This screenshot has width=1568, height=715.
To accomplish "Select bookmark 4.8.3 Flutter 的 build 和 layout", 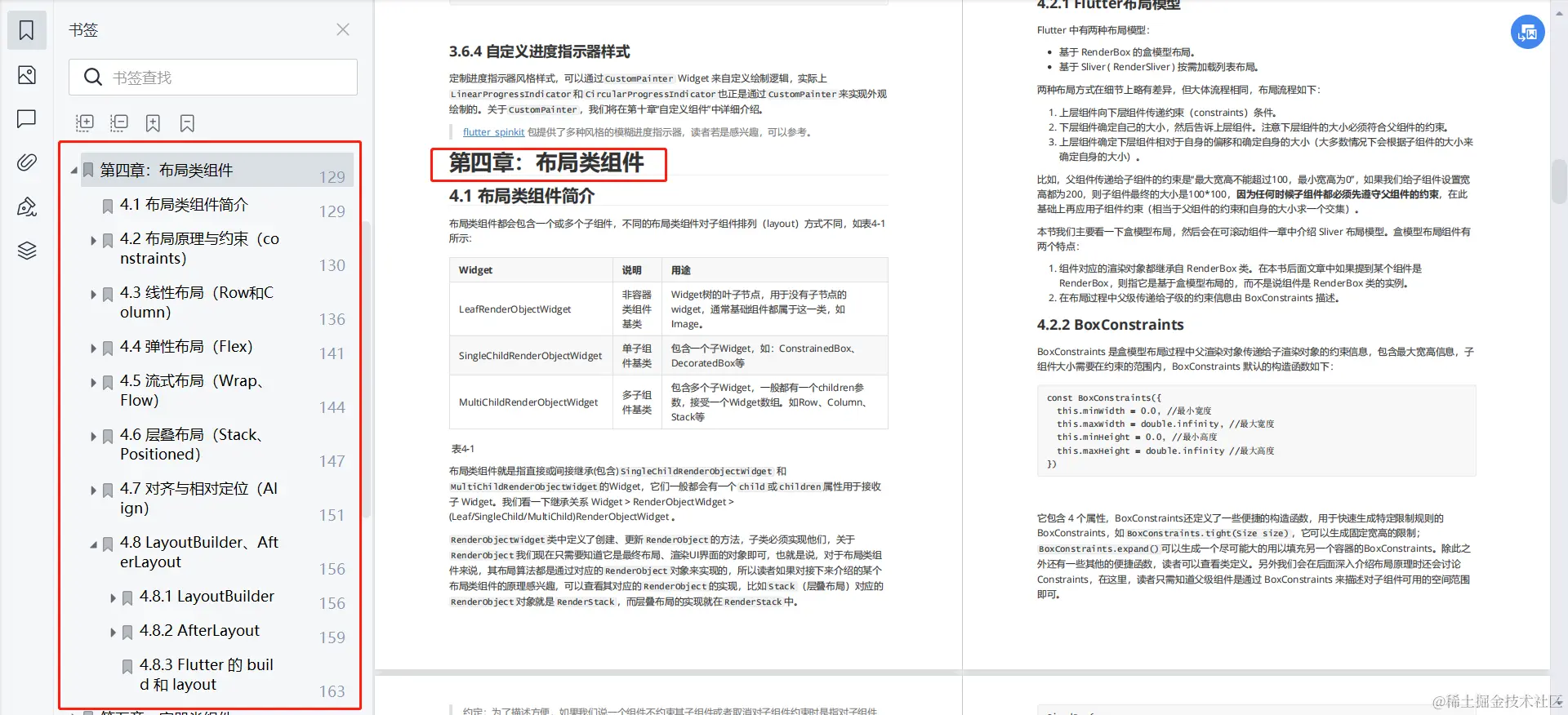I will (x=207, y=674).
